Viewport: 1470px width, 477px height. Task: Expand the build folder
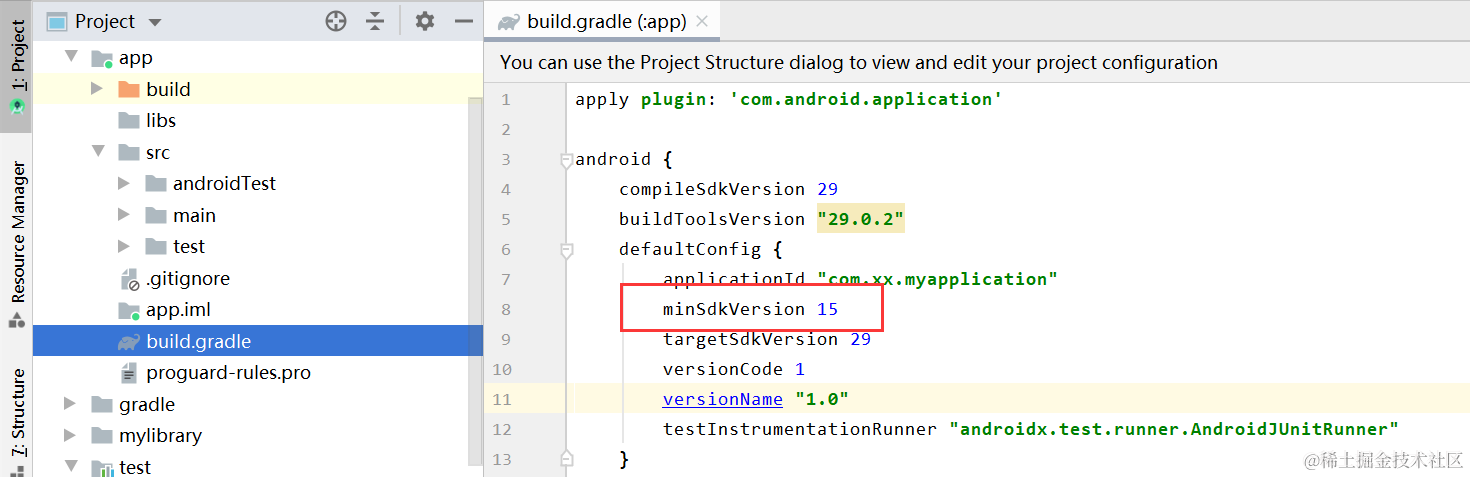tap(97, 89)
